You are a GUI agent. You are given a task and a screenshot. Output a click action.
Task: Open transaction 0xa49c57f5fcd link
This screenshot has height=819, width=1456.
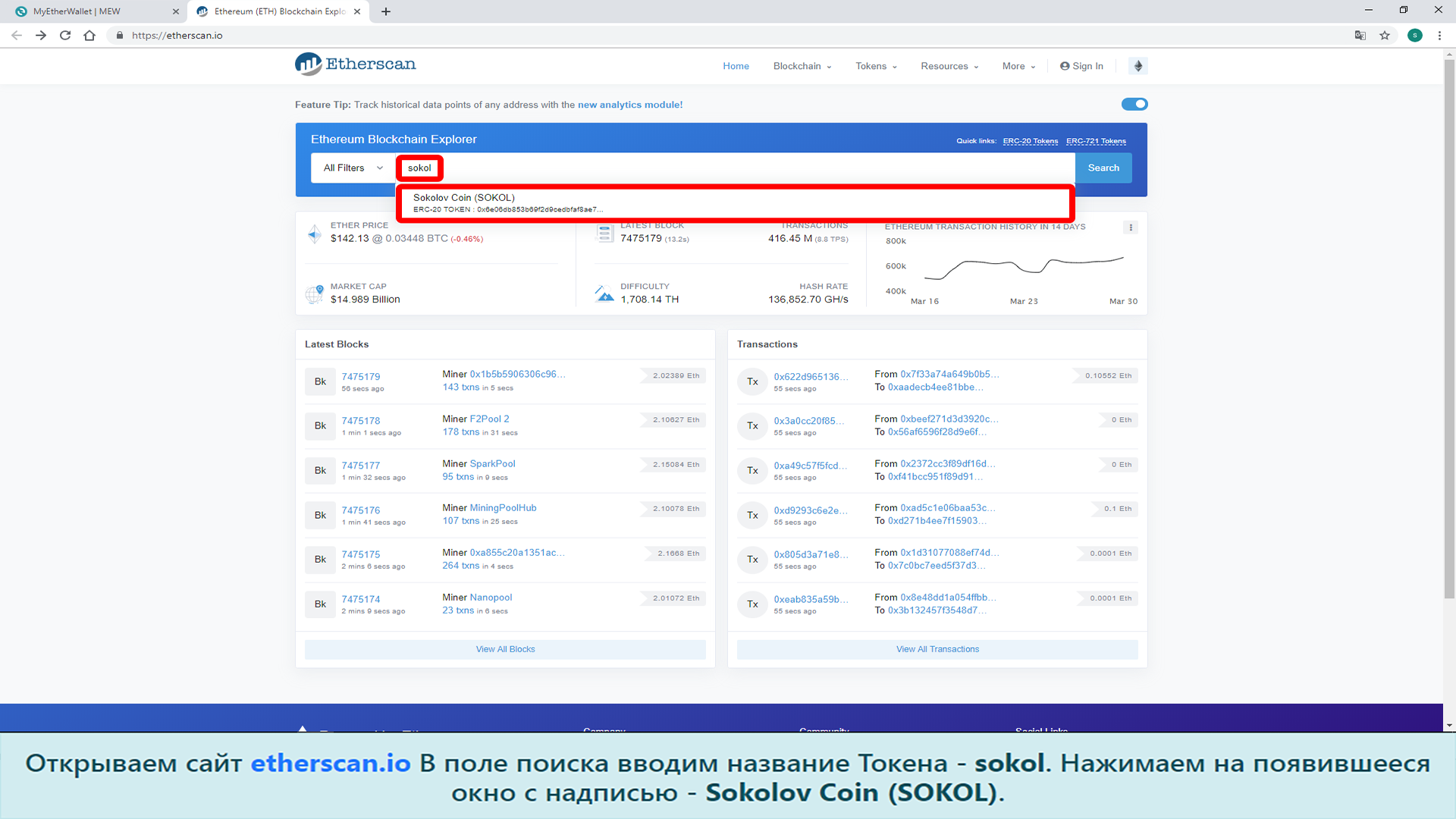[810, 466]
